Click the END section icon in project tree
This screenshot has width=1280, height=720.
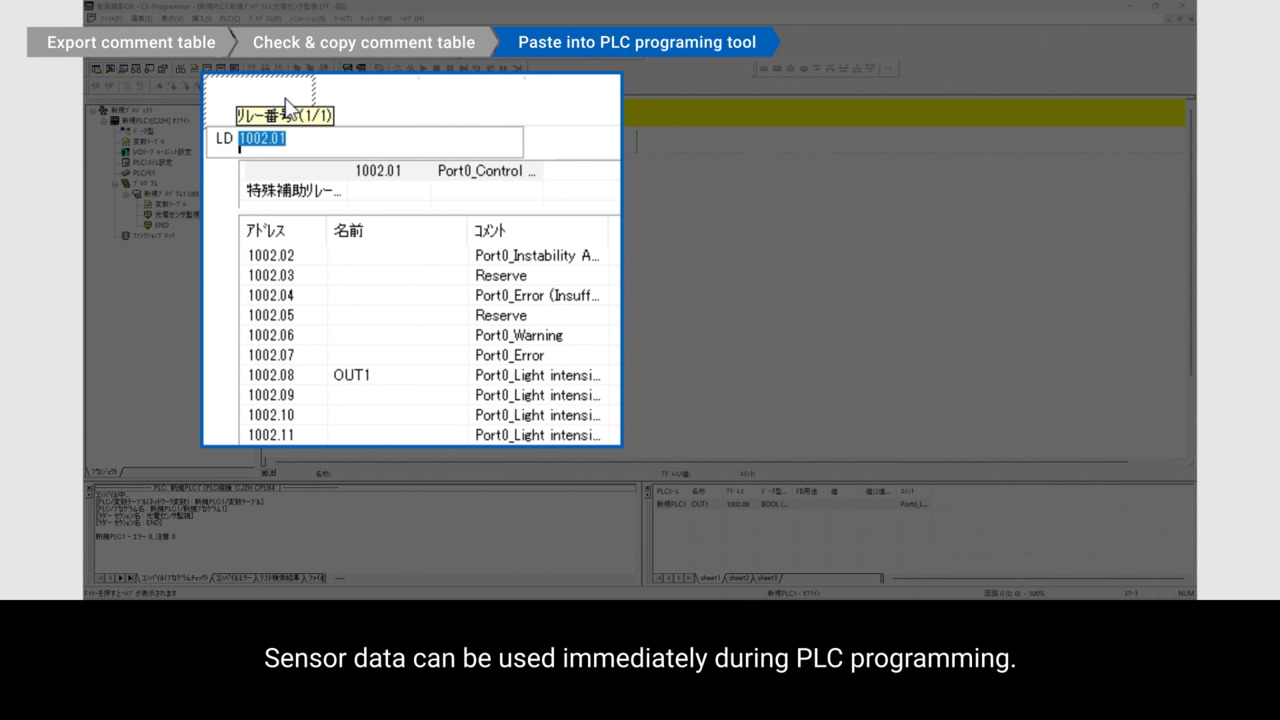(x=148, y=225)
